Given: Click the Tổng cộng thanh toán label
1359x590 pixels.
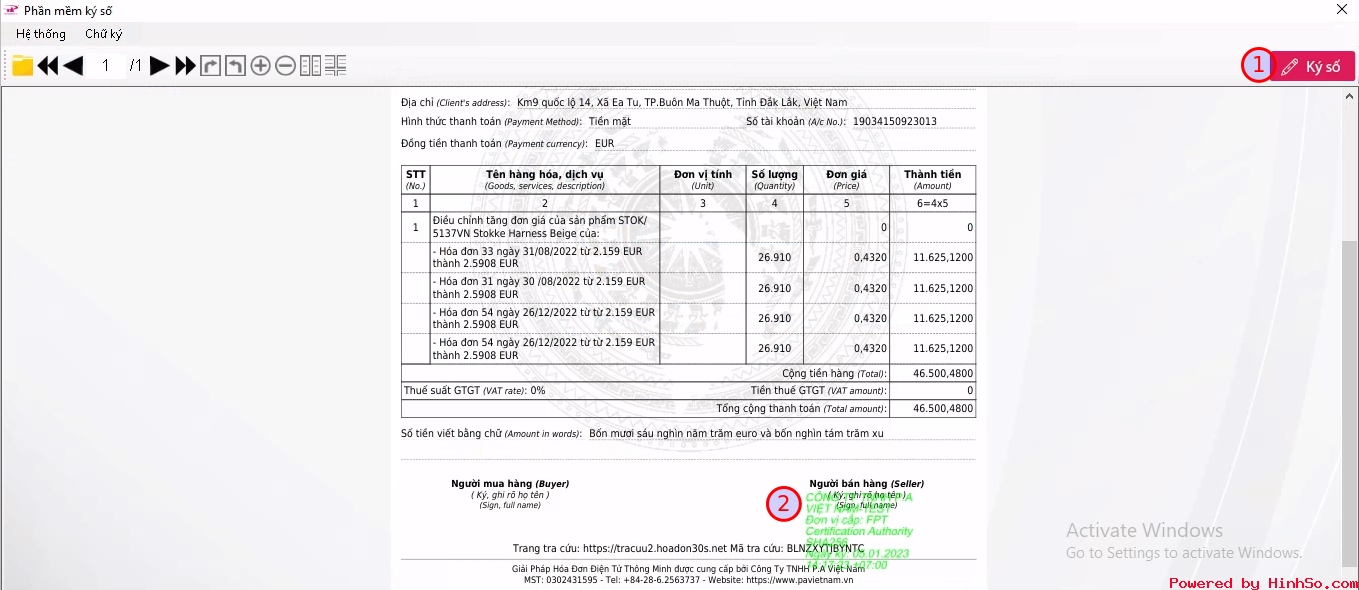Looking at the screenshot, I should click(x=802, y=408).
